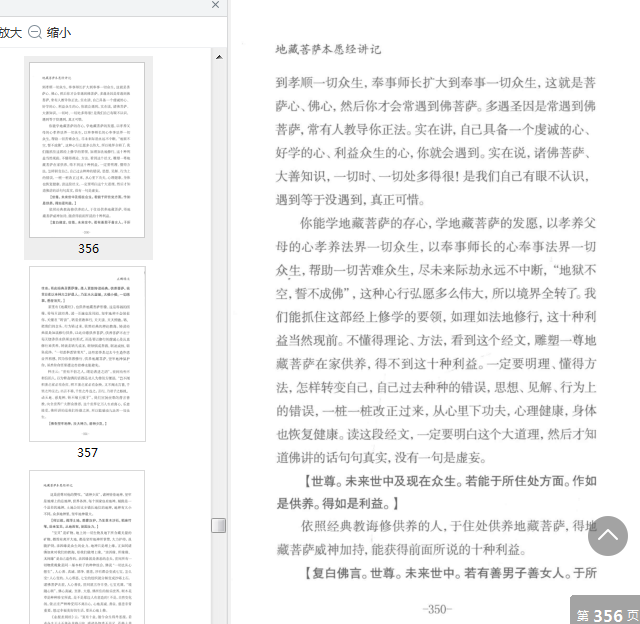Click the 357 thumbnail page number label
This screenshot has height=624, width=640.
(87, 452)
